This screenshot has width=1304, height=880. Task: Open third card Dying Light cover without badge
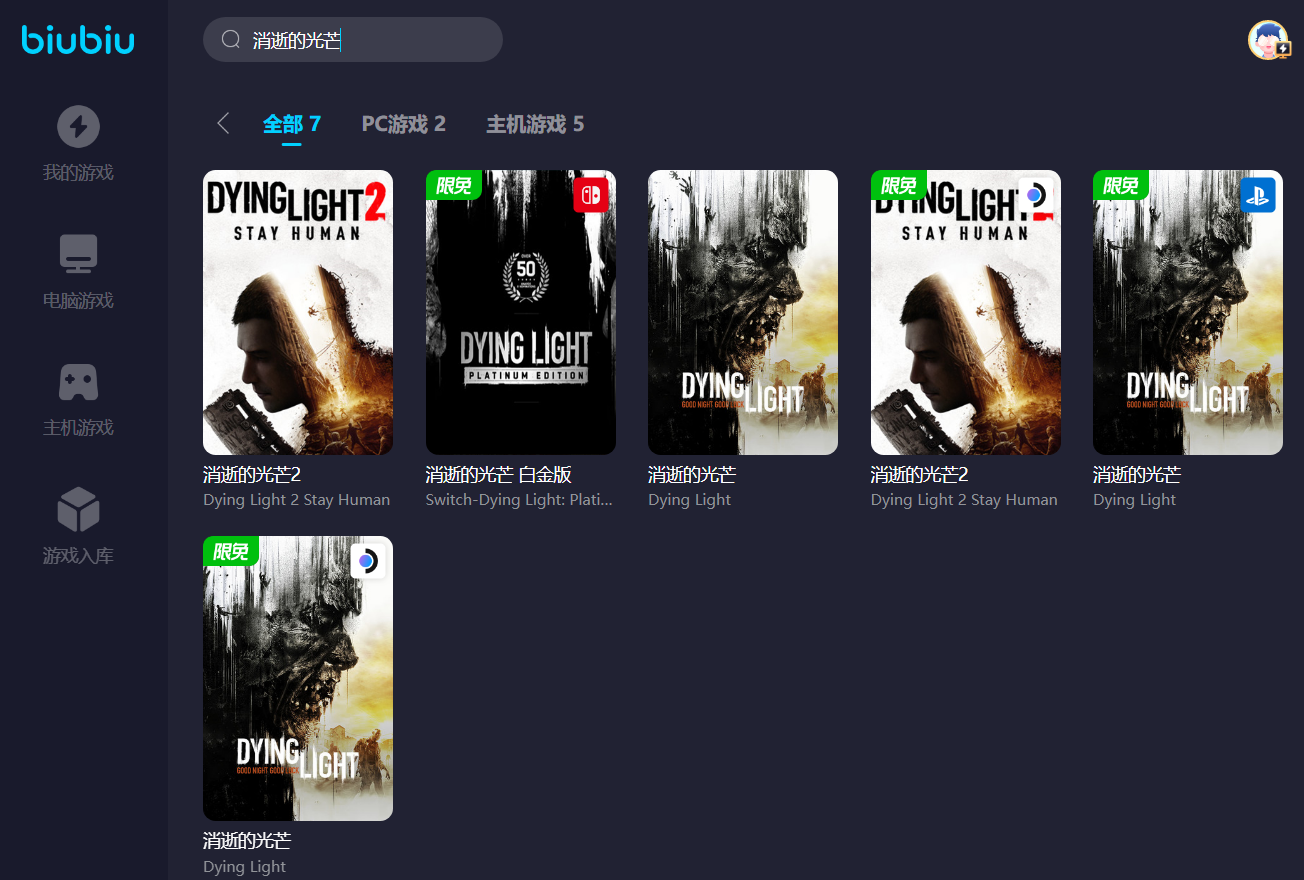(x=742, y=312)
